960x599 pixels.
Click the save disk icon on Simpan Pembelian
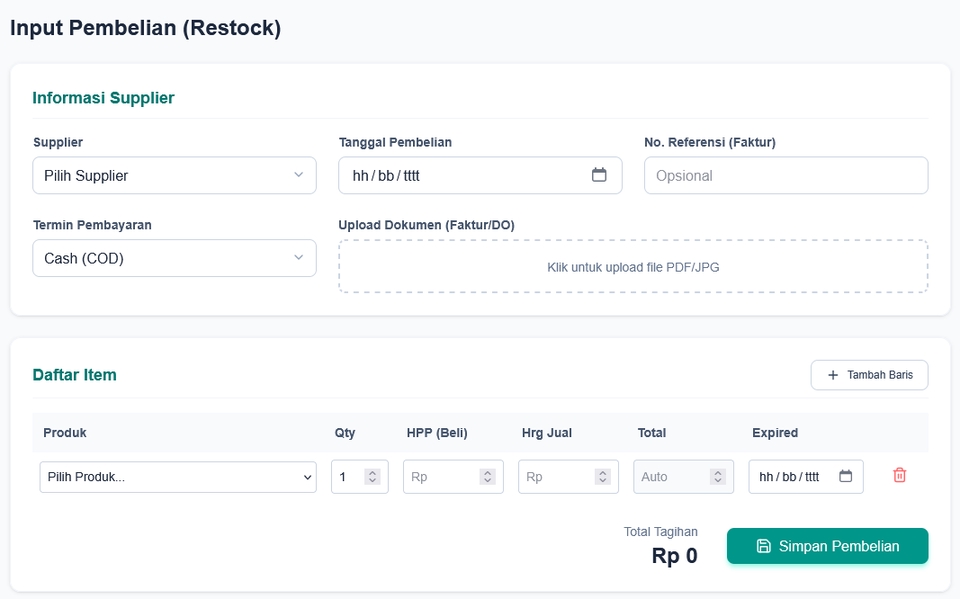[763, 546]
